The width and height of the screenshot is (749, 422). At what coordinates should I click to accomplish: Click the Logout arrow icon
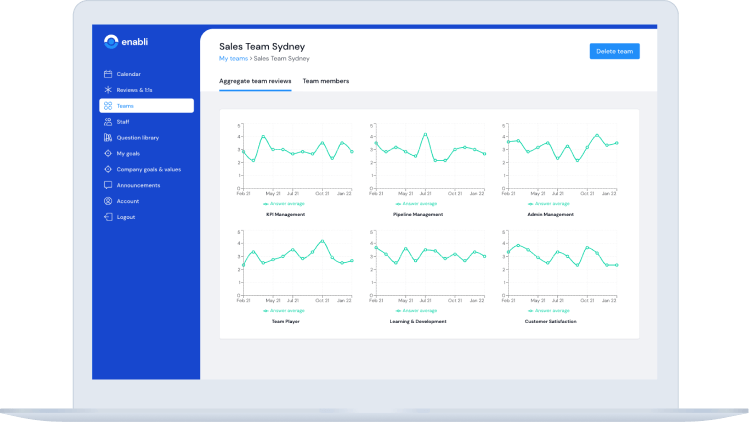tap(107, 217)
